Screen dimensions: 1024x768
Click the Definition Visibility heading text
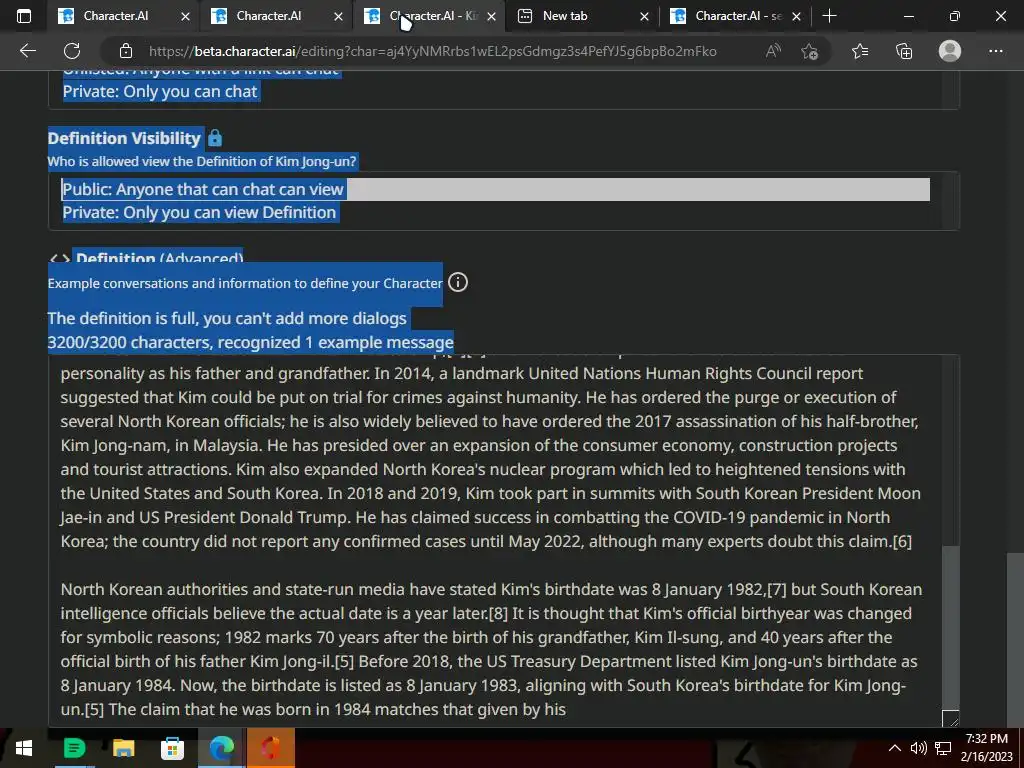tap(124, 138)
